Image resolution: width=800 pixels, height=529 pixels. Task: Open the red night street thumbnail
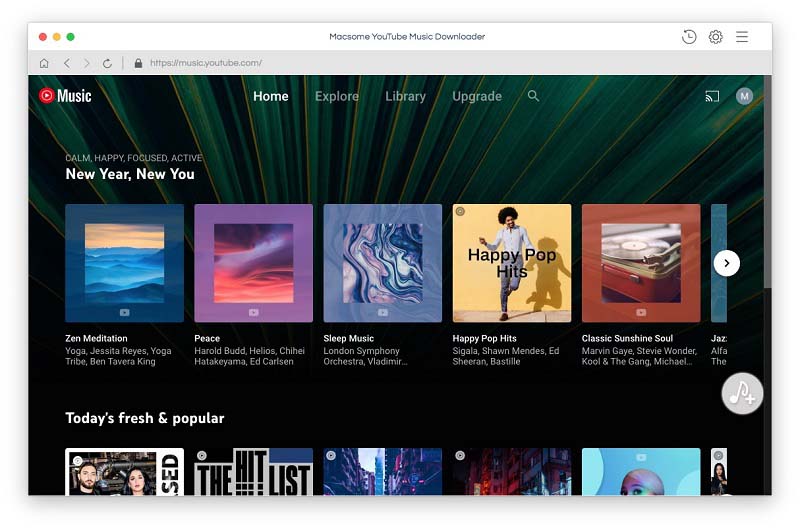coord(512,472)
